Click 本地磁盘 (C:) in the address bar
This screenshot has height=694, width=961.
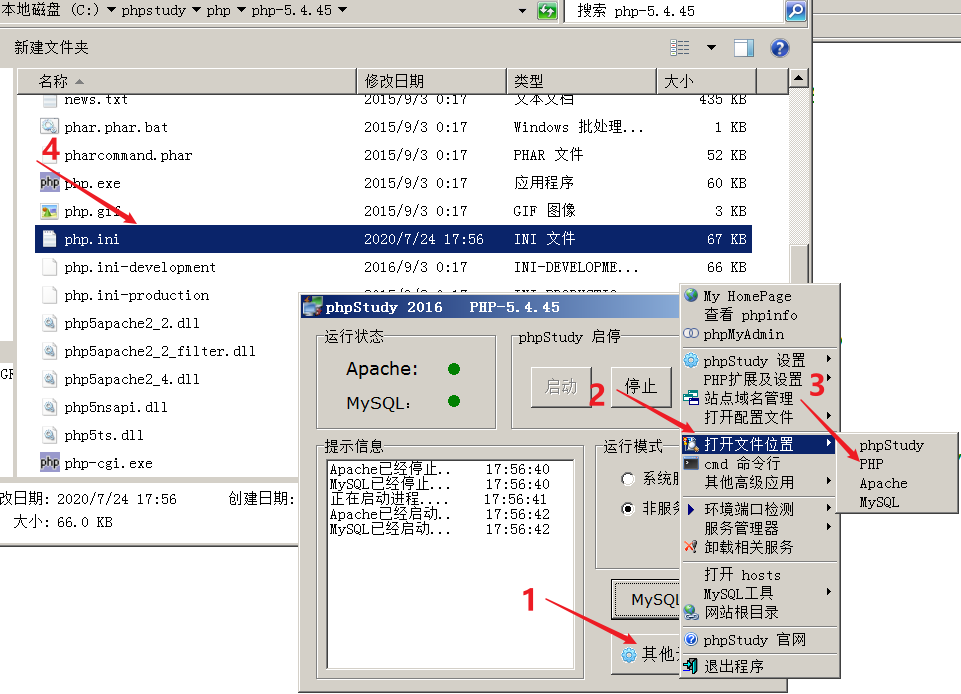point(50,10)
